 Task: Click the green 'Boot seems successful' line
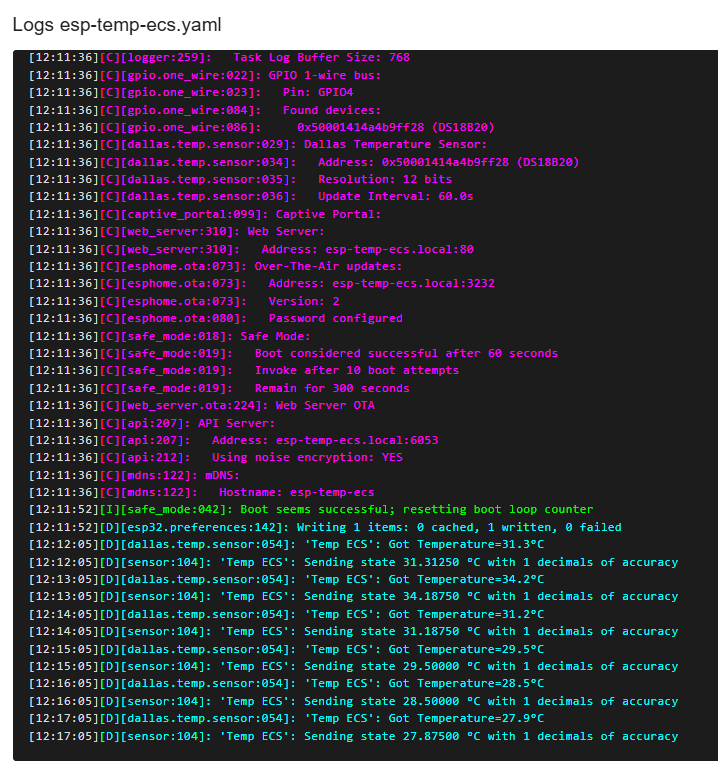click(311, 509)
